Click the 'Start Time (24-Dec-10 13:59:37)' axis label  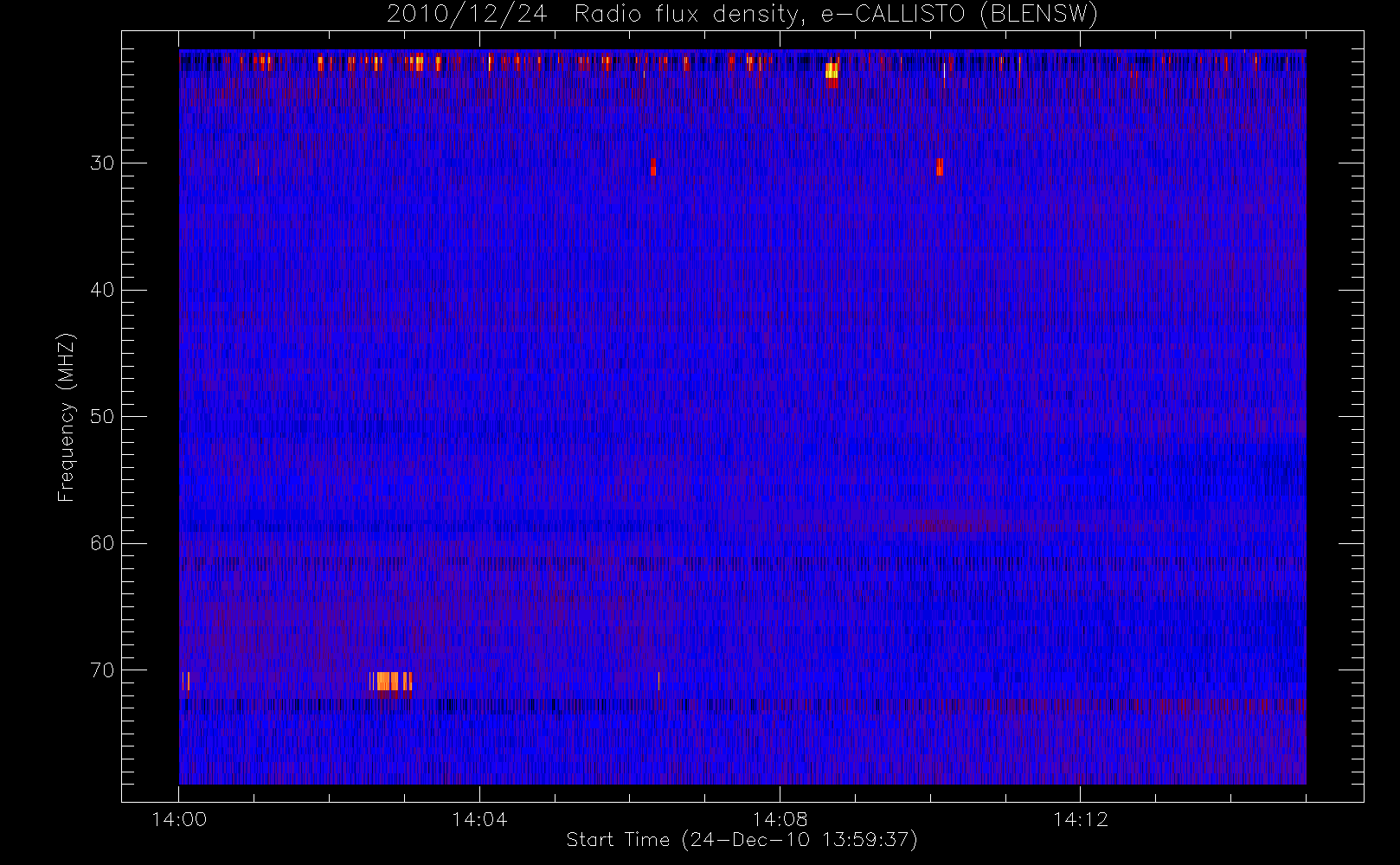[x=742, y=840]
